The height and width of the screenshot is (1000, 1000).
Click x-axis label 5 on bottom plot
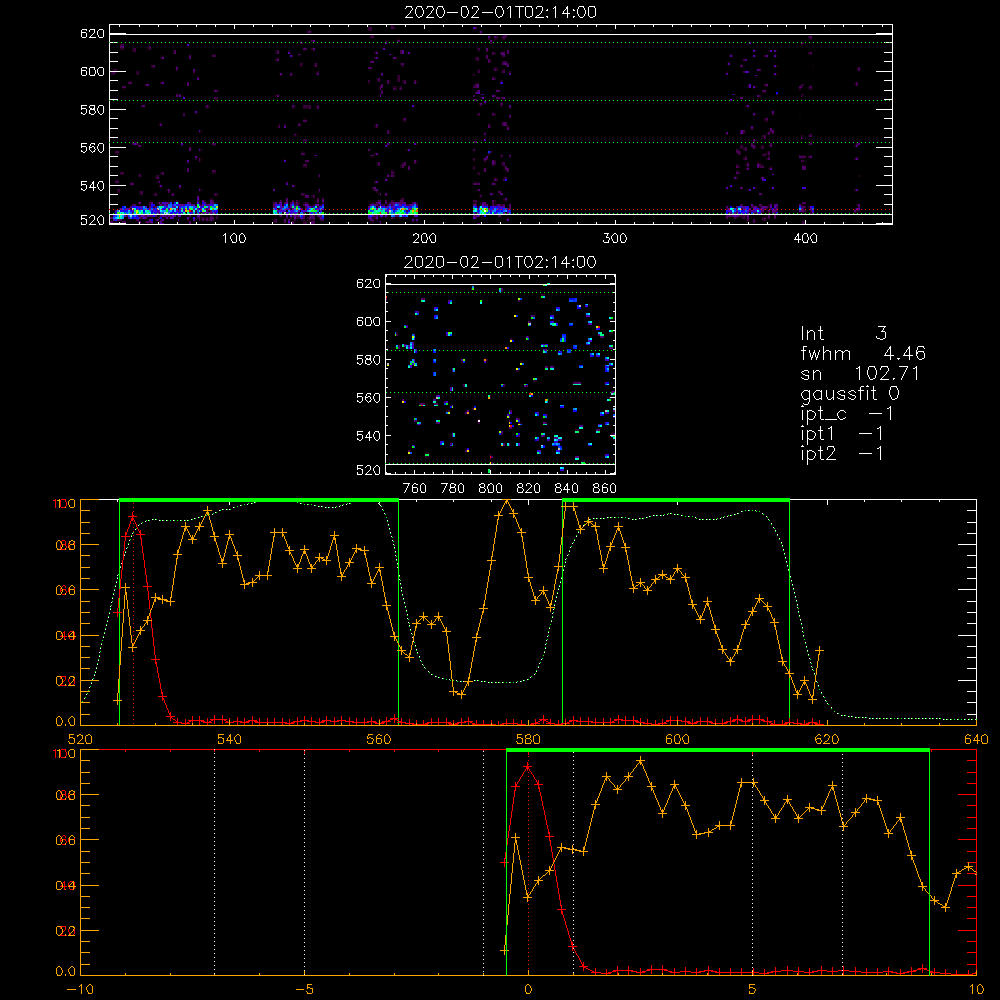(752, 989)
